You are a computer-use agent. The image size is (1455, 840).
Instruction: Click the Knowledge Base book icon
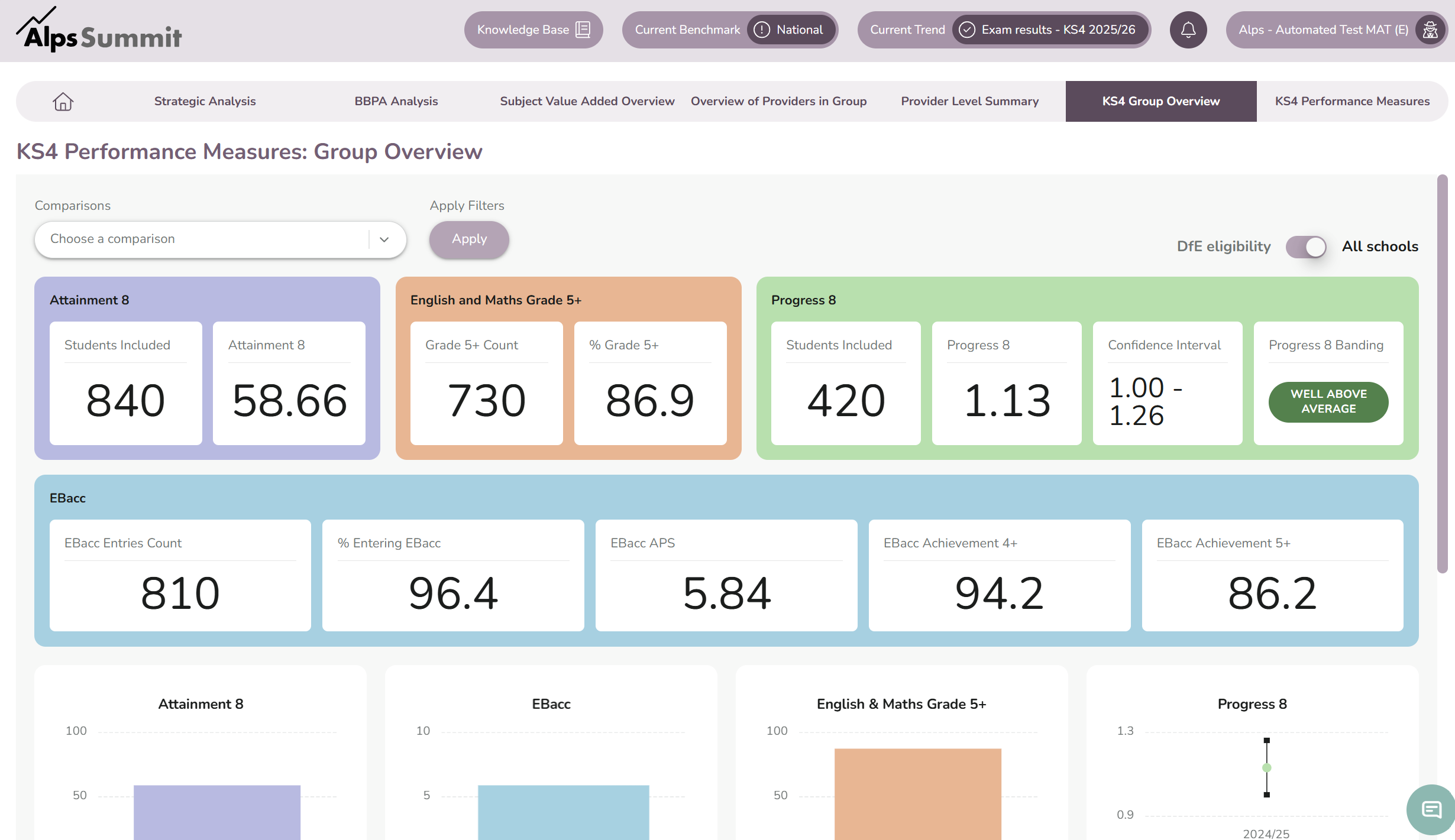click(583, 30)
